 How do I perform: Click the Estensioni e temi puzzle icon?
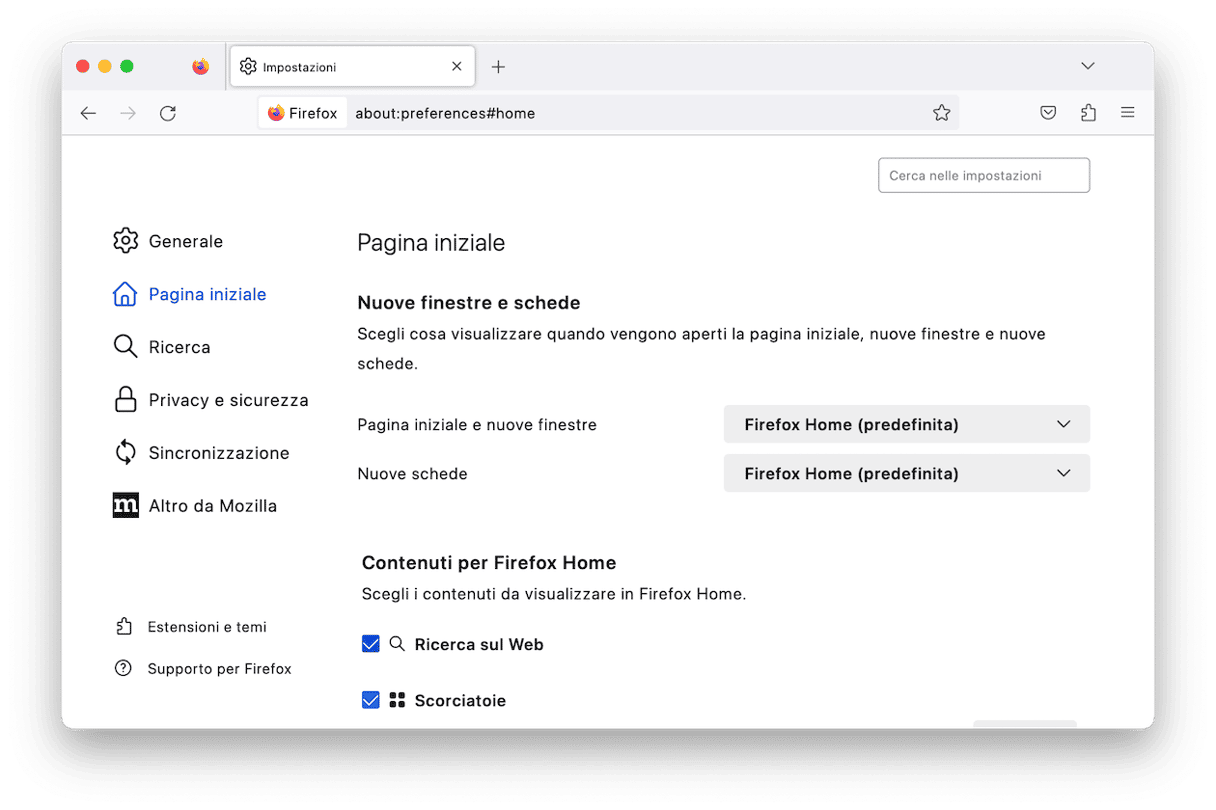tap(123, 627)
